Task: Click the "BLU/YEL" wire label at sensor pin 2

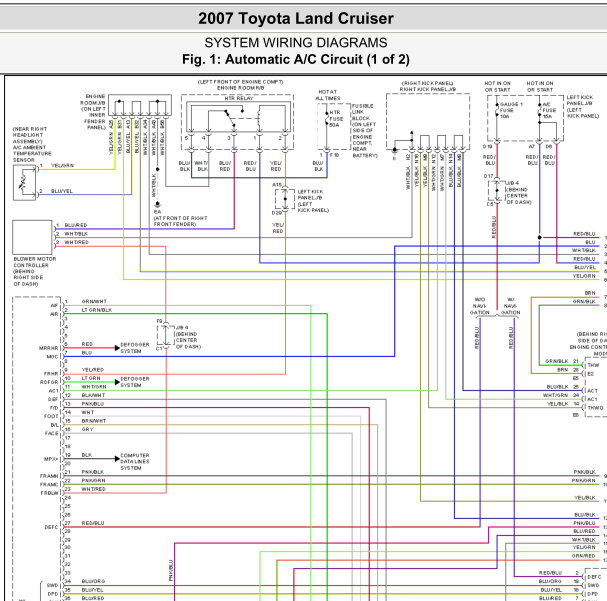Action: pos(62,191)
